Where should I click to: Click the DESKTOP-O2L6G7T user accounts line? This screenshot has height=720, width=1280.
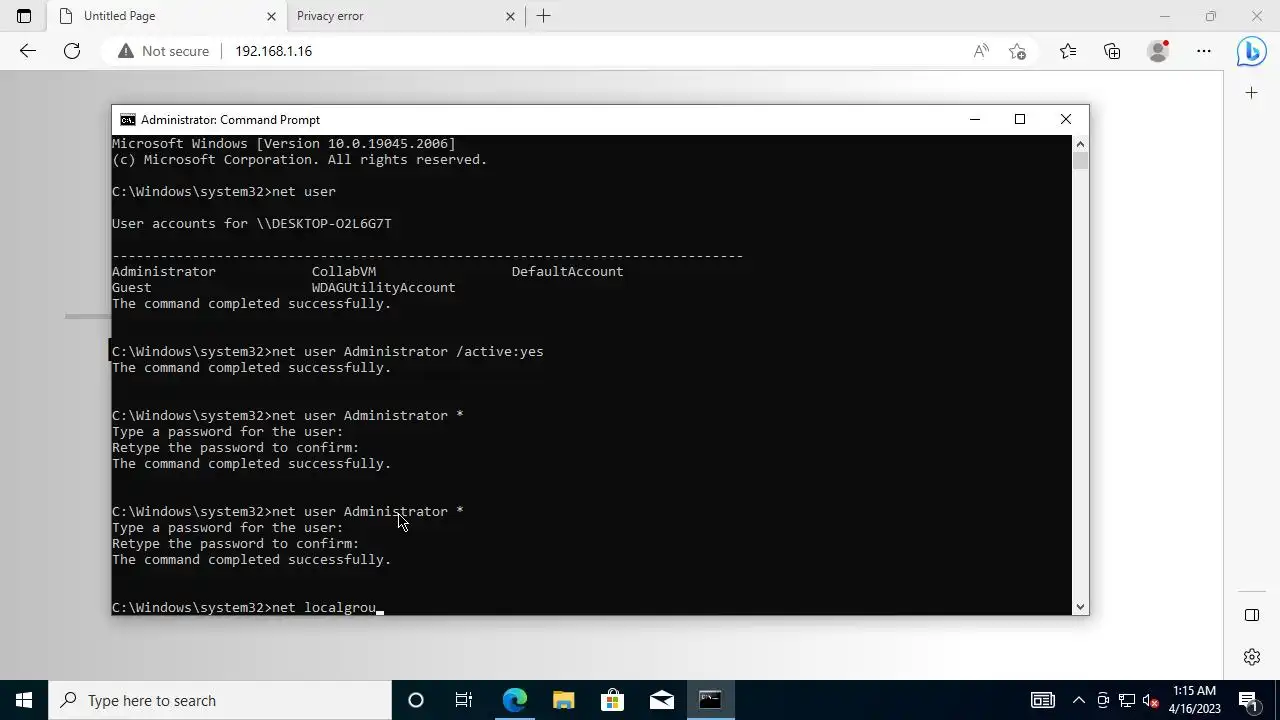coord(252,224)
